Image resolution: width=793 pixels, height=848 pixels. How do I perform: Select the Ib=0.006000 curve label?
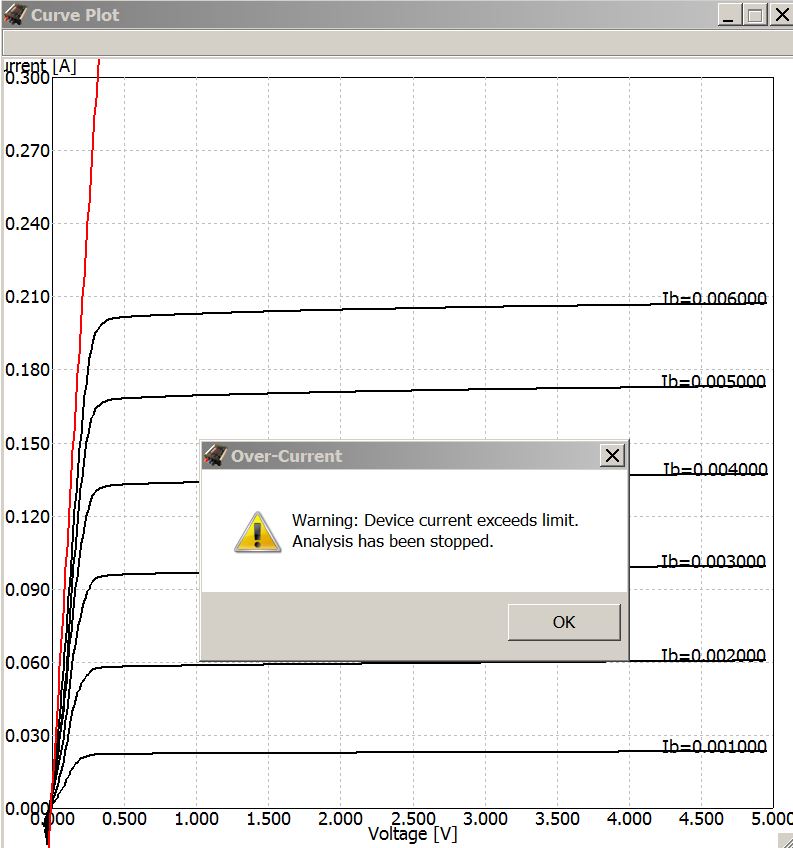coord(713,298)
